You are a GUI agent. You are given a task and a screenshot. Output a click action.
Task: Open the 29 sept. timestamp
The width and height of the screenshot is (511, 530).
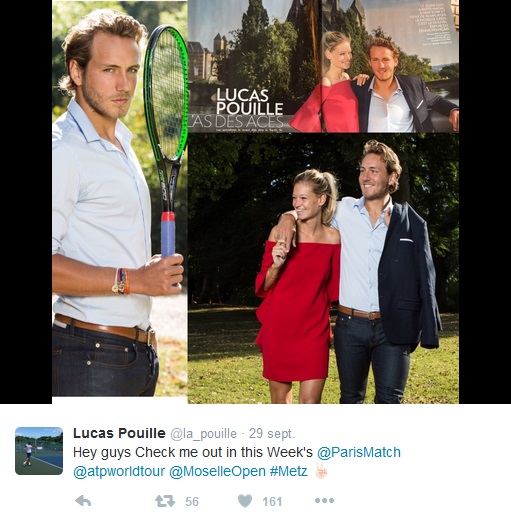(x=272, y=434)
